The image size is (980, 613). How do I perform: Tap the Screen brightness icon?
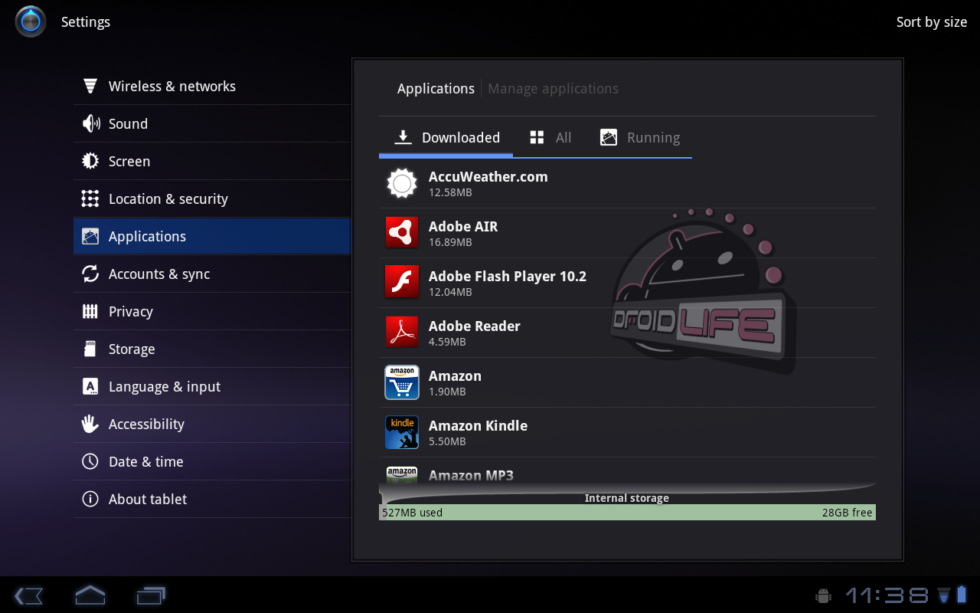90,161
